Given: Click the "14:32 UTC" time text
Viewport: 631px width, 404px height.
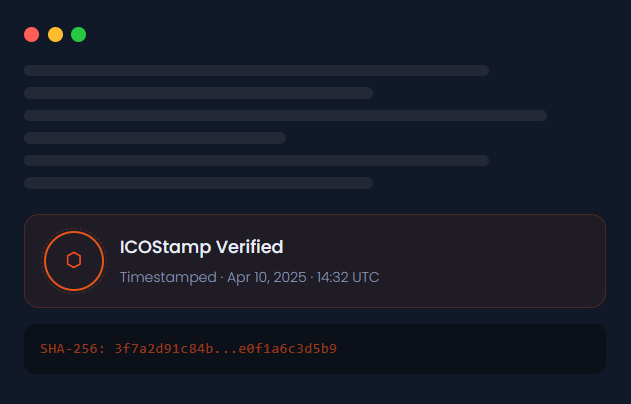Looking at the screenshot, I should coord(348,277).
